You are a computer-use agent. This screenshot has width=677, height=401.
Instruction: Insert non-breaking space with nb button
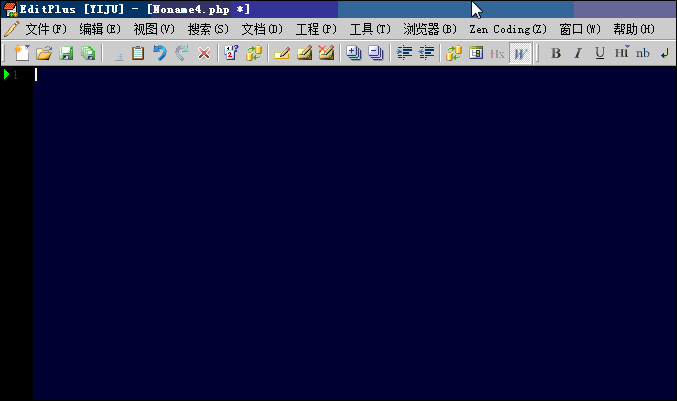tap(642, 53)
